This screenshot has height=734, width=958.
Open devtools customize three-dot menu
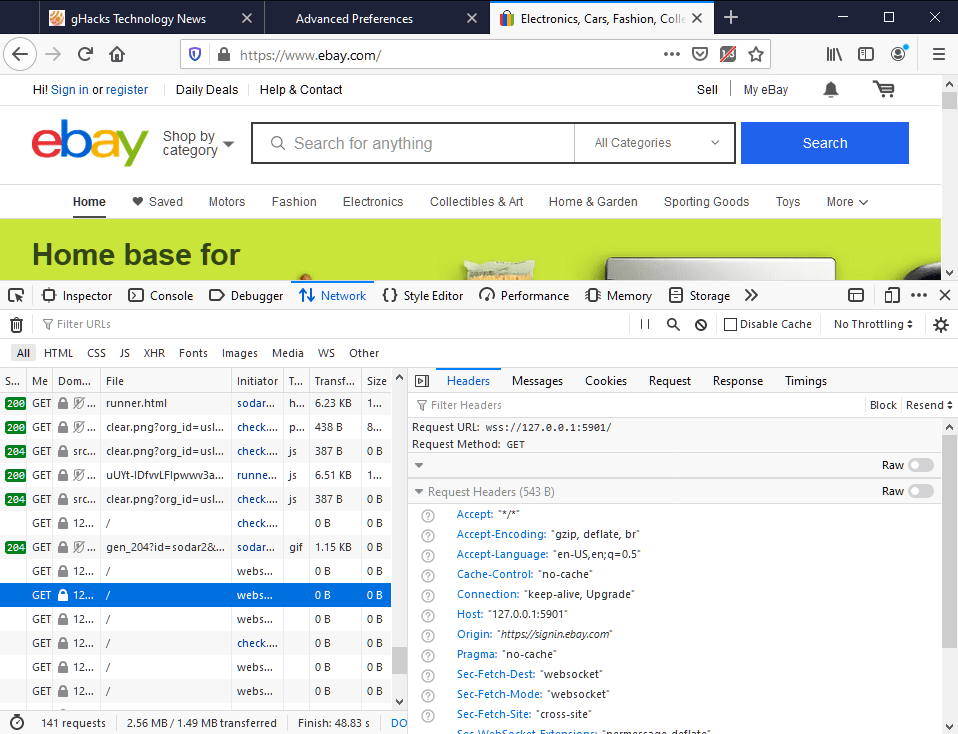(x=919, y=295)
